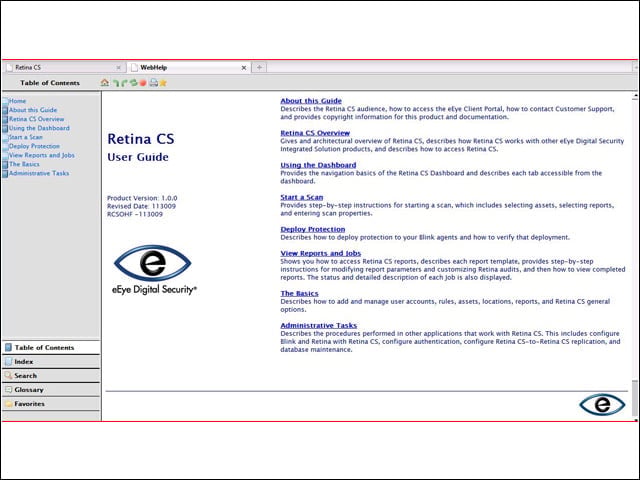The image size is (640, 480).
Task: Open the Glossary navigation pane
Action: 51,390
